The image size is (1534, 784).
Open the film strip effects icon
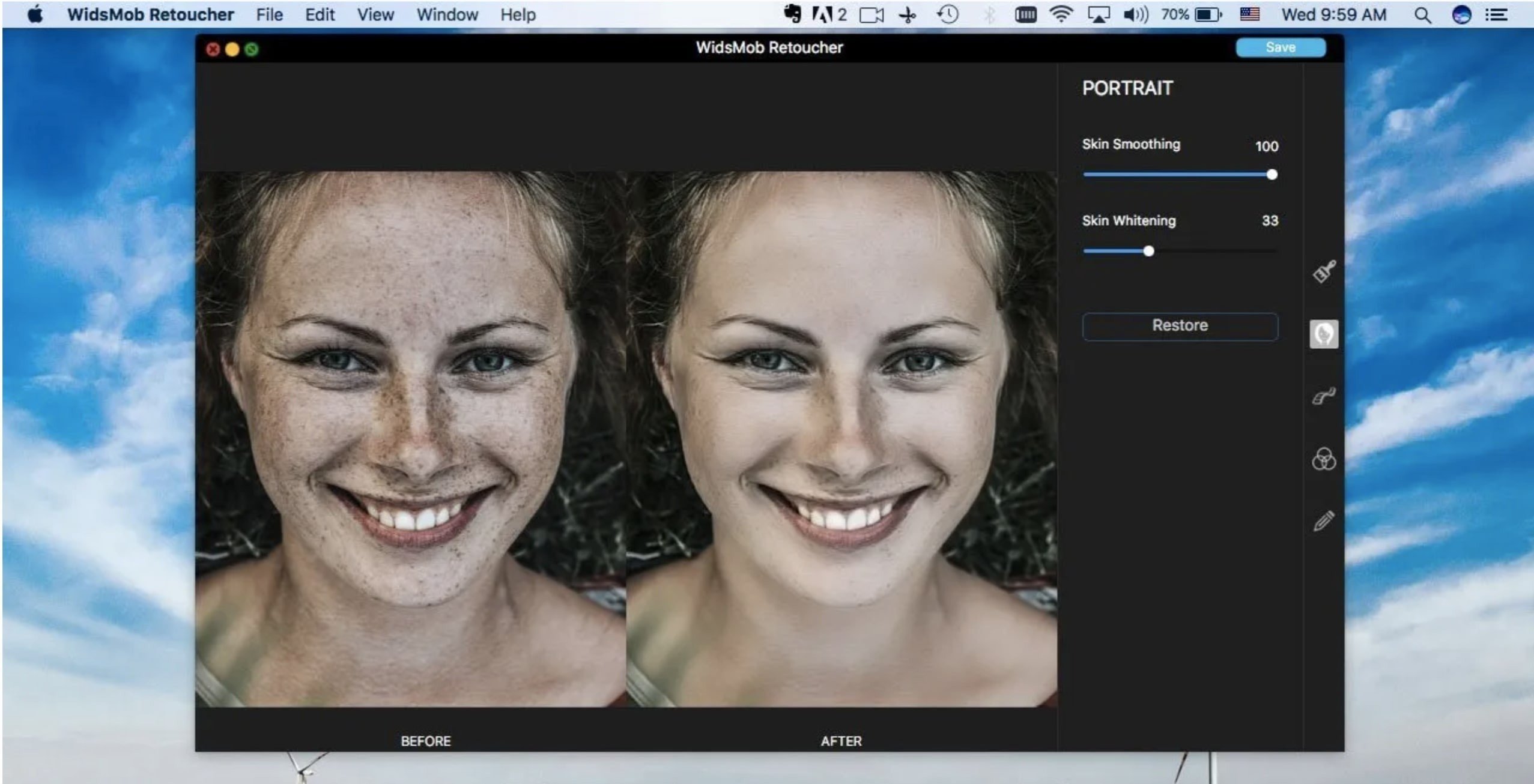click(1324, 396)
